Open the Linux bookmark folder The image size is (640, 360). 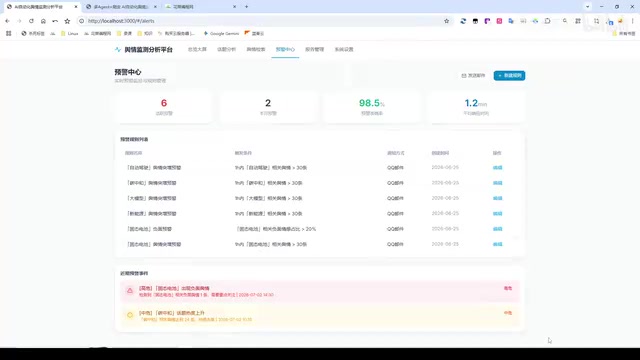pyautogui.click(x=69, y=33)
